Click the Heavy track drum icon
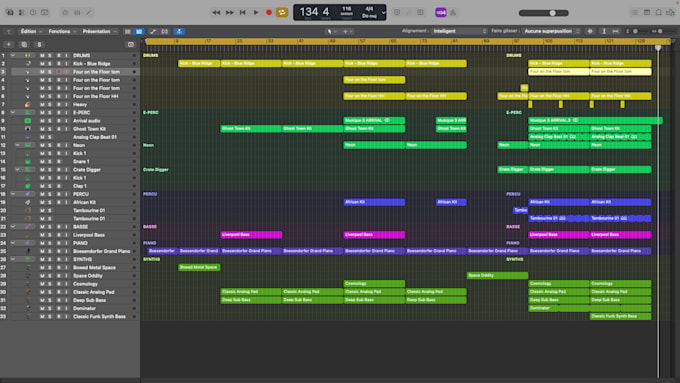 pyautogui.click(x=28, y=105)
